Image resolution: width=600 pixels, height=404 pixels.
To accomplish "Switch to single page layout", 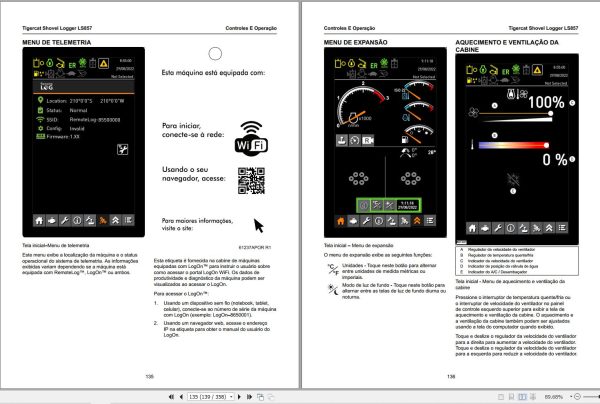I will pos(501,397).
